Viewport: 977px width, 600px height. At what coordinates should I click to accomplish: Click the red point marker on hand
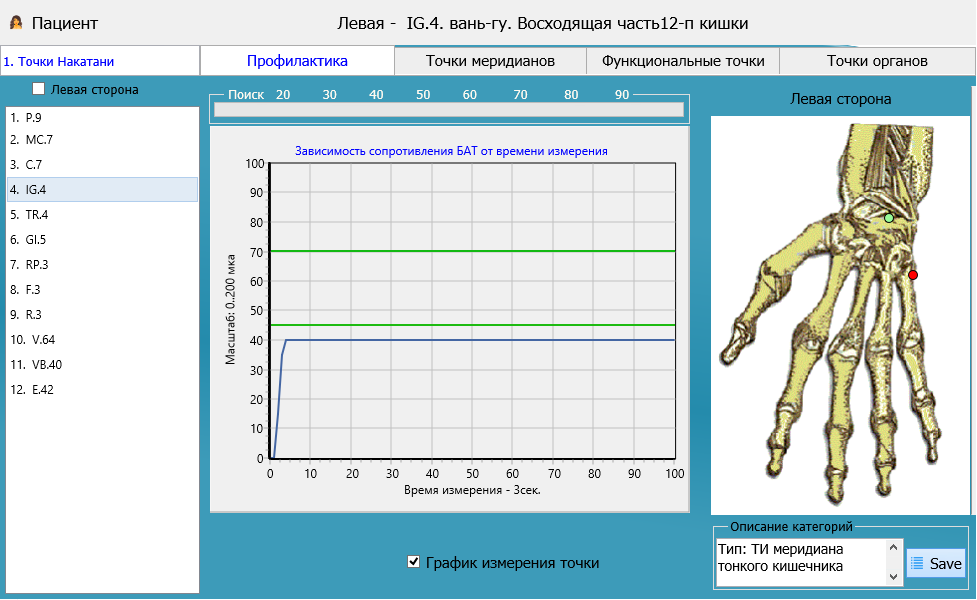(x=912, y=274)
